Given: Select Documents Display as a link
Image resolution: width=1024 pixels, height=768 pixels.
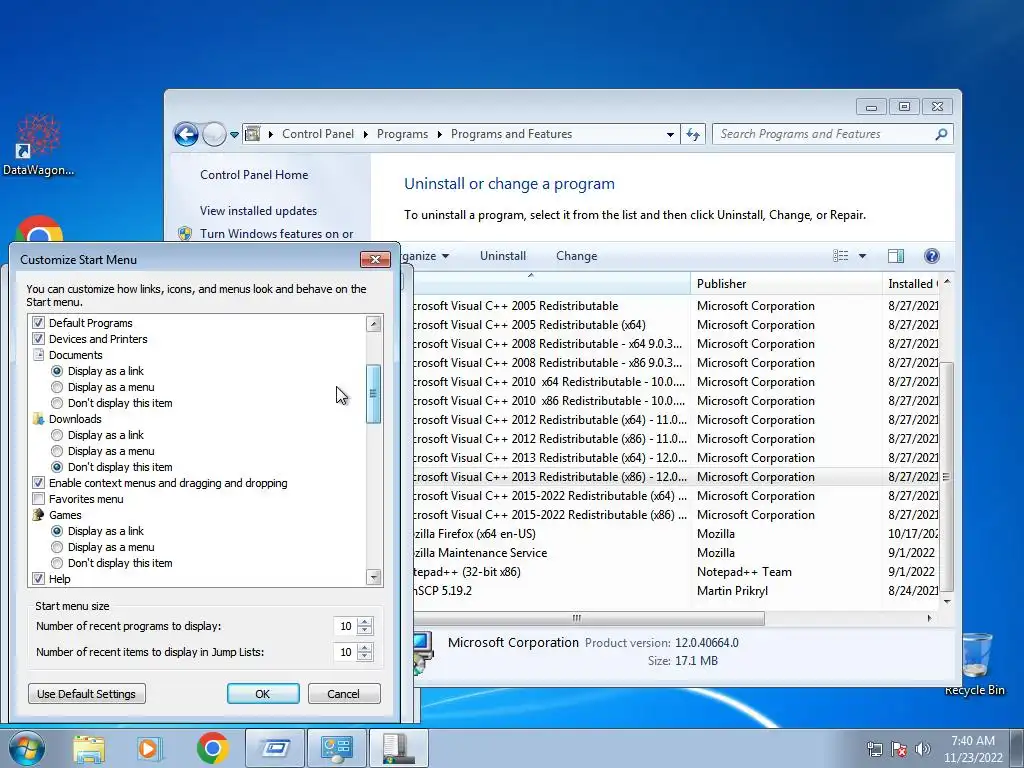Looking at the screenshot, I should (x=57, y=372).
